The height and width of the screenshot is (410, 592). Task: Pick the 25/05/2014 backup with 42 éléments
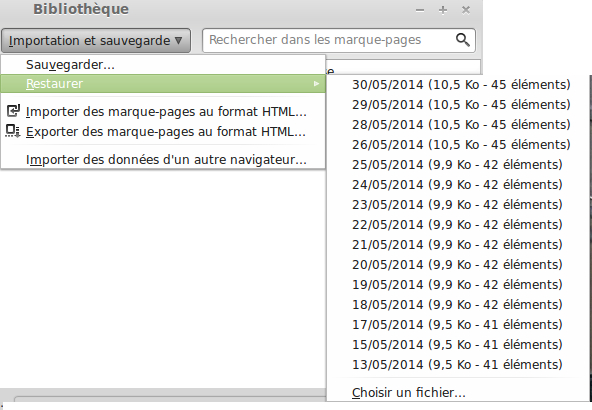pos(457,165)
